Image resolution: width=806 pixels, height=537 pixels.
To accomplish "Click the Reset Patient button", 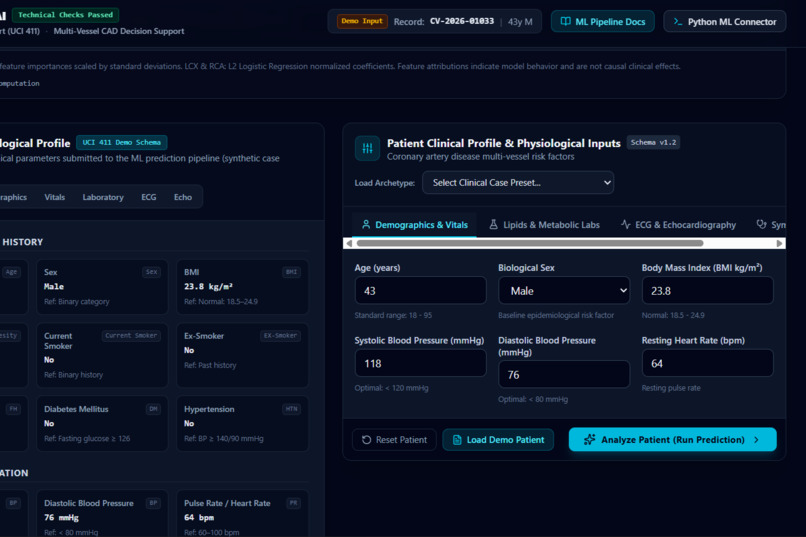I will click(394, 440).
